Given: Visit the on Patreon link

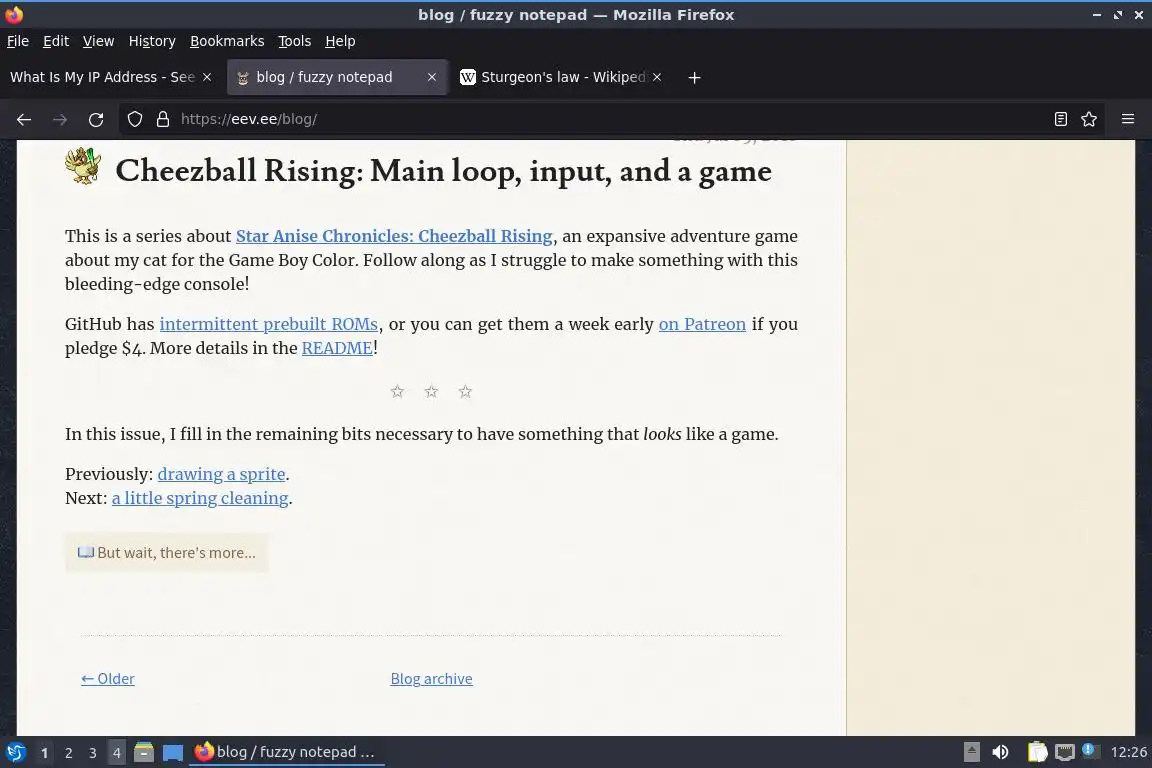Looking at the screenshot, I should (x=702, y=324).
